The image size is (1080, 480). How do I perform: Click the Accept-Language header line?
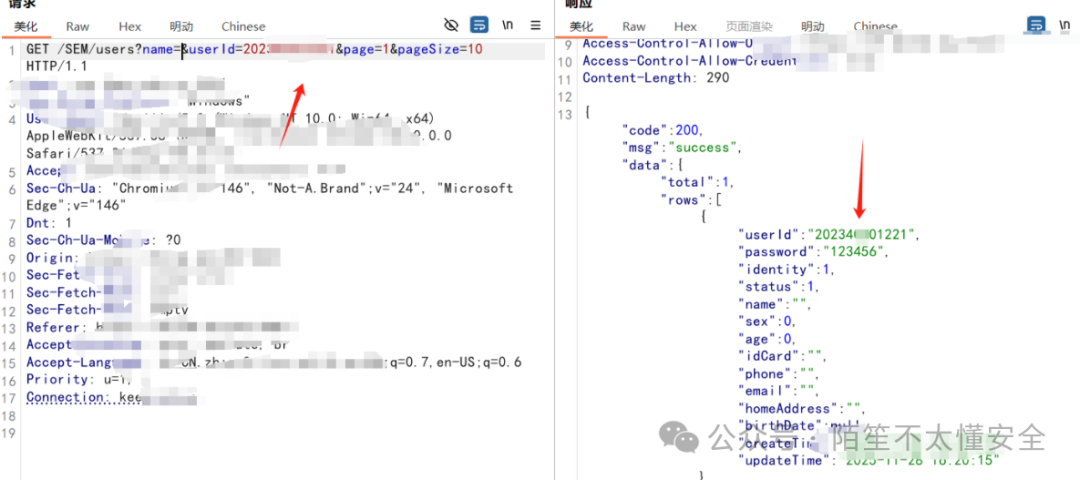point(274,362)
